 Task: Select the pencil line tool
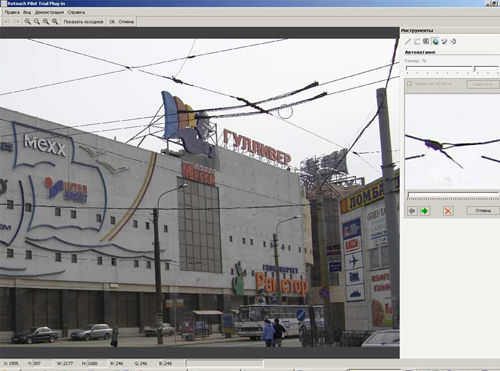408,41
